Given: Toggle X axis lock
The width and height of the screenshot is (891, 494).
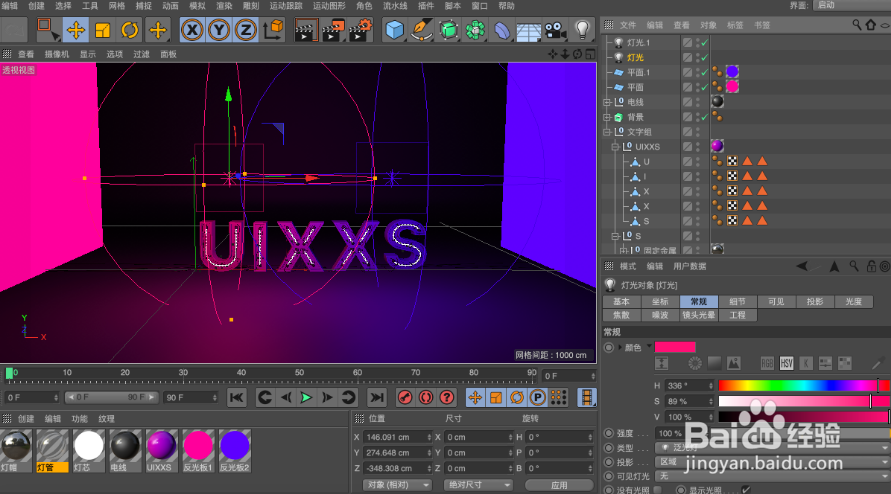Looking at the screenshot, I should click(x=192, y=30).
